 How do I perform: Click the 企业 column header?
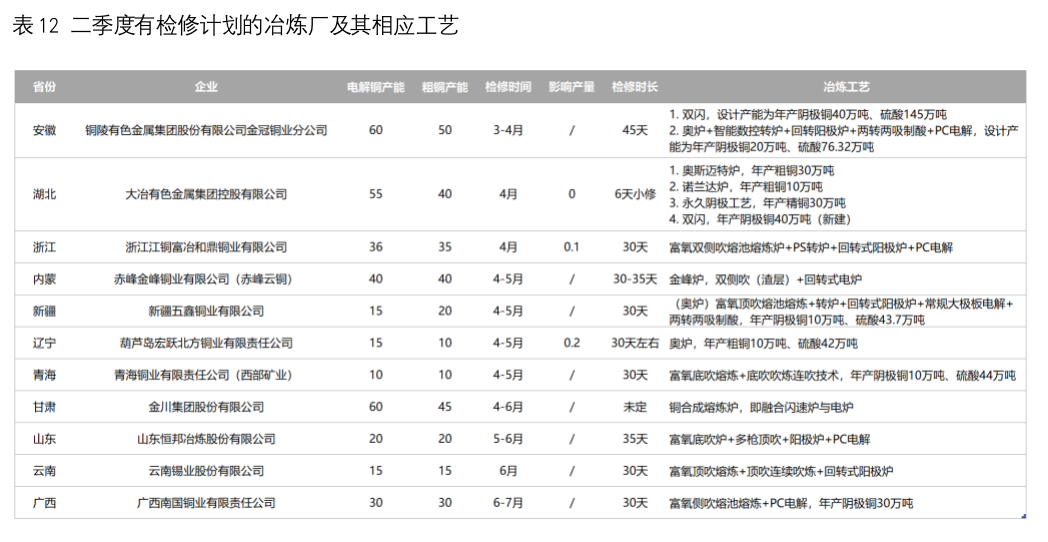click(x=206, y=87)
